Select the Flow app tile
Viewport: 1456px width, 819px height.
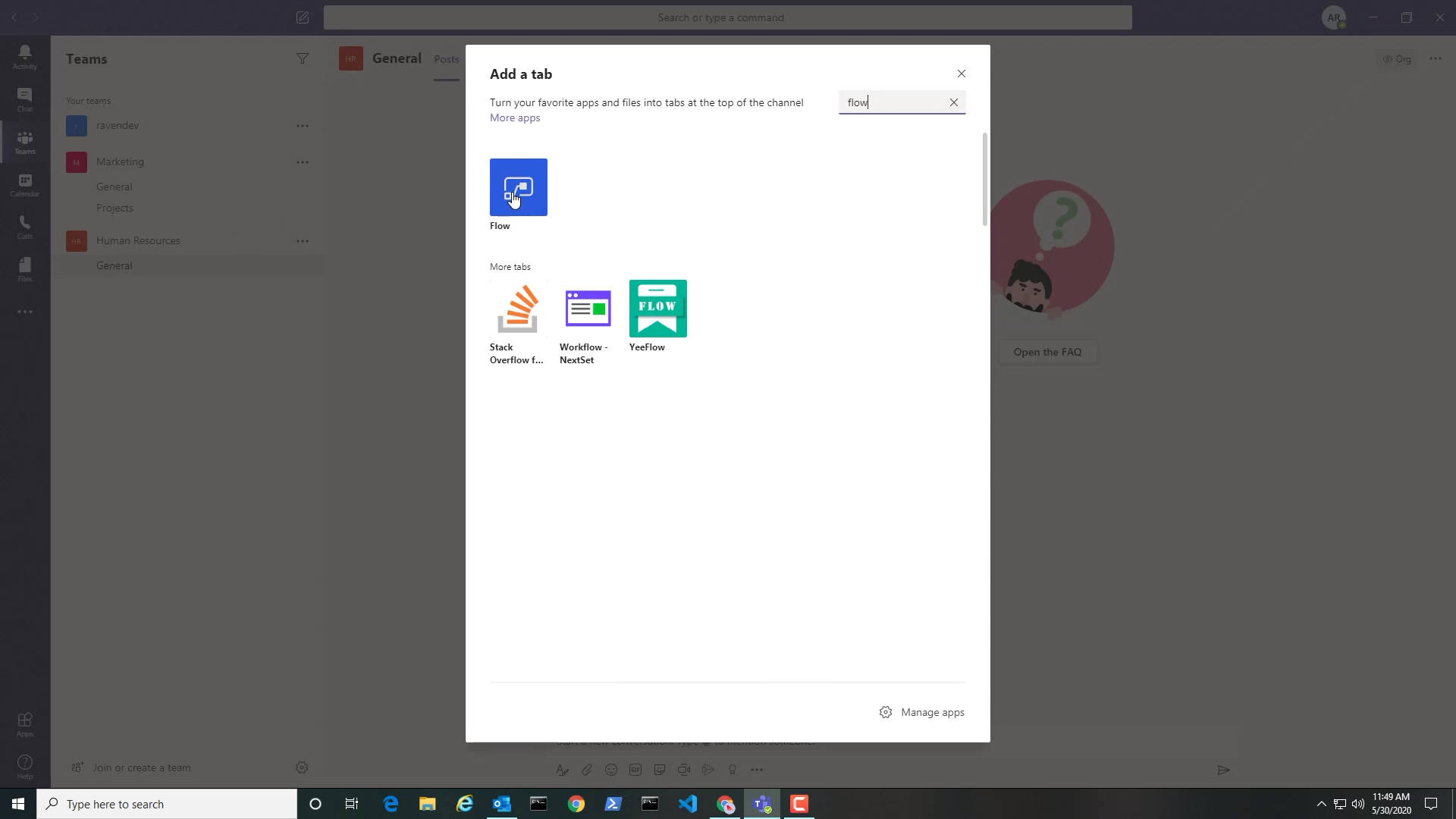(x=518, y=187)
